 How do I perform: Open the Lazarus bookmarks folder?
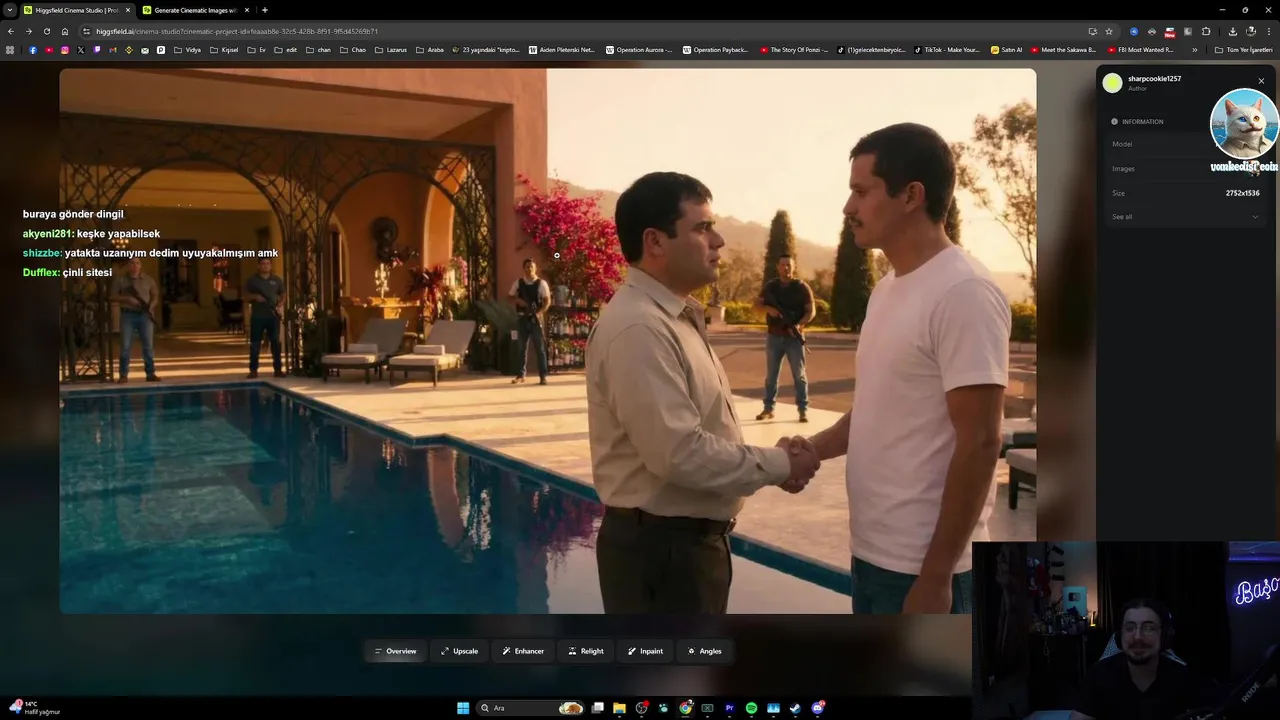390,50
